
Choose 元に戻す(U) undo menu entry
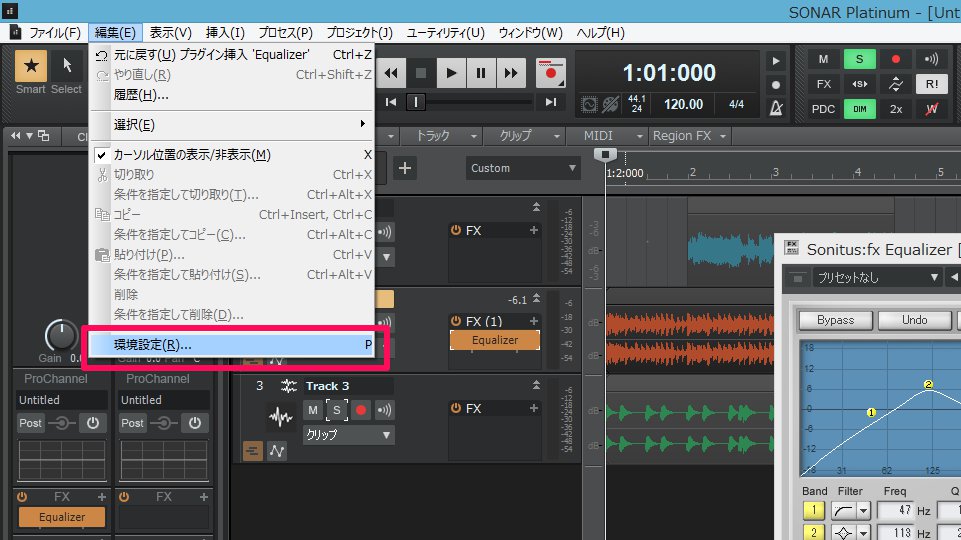232,55
